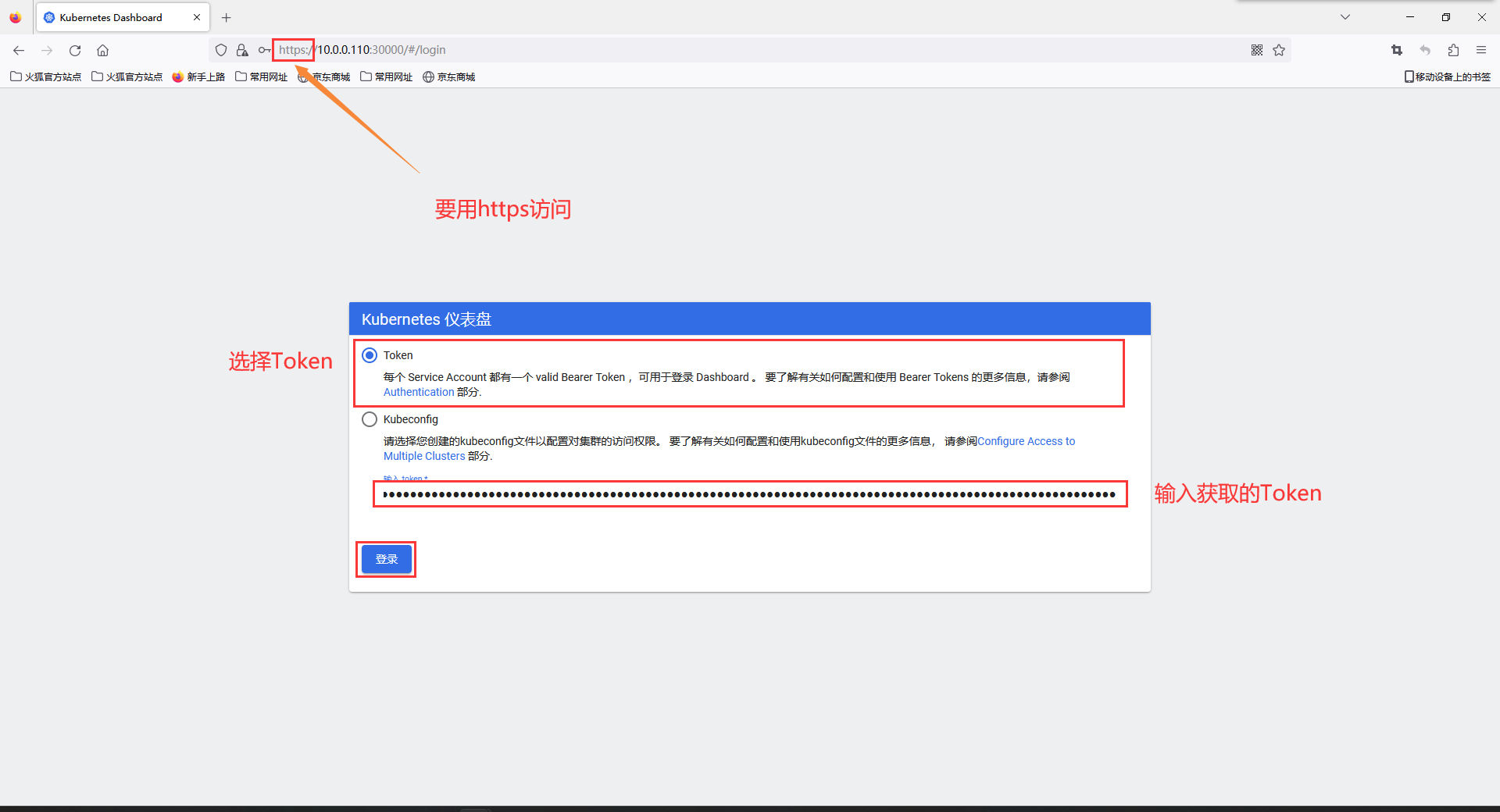Screen dimensions: 1500x812
Task: Open the tracking protection shield icon
Action: tap(221, 50)
